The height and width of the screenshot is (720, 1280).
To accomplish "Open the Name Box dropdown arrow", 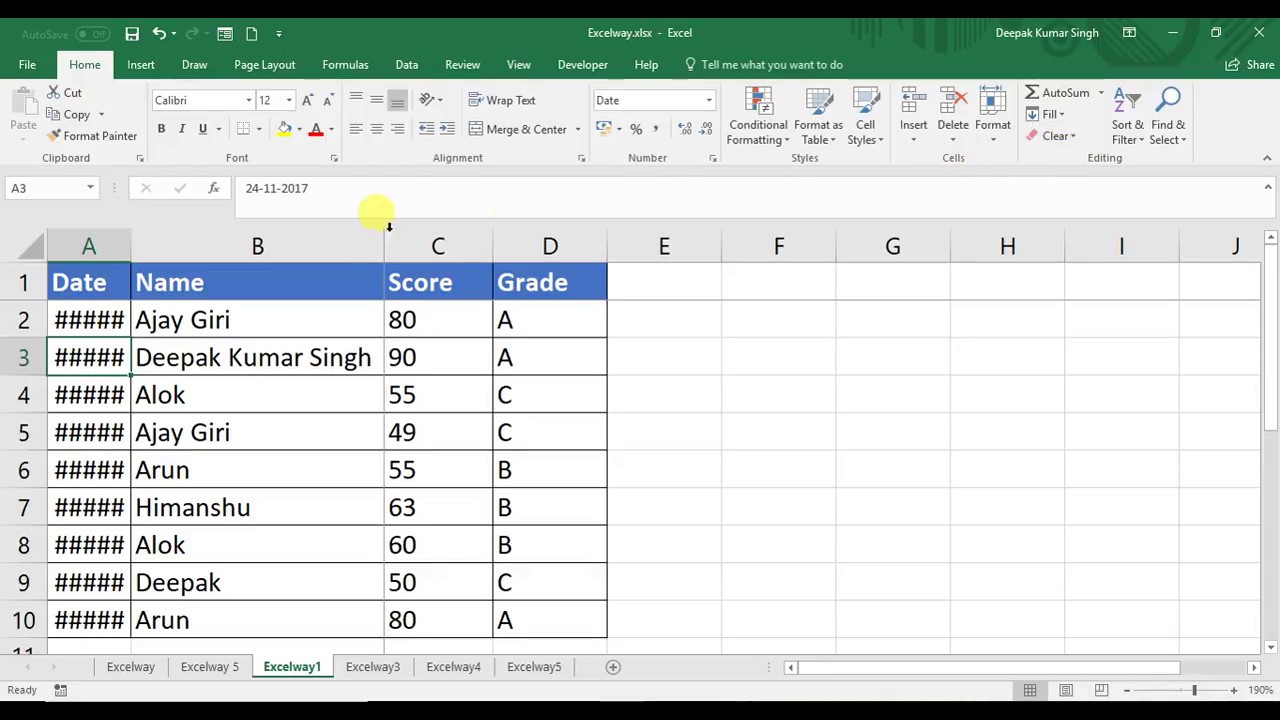I will point(90,188).
